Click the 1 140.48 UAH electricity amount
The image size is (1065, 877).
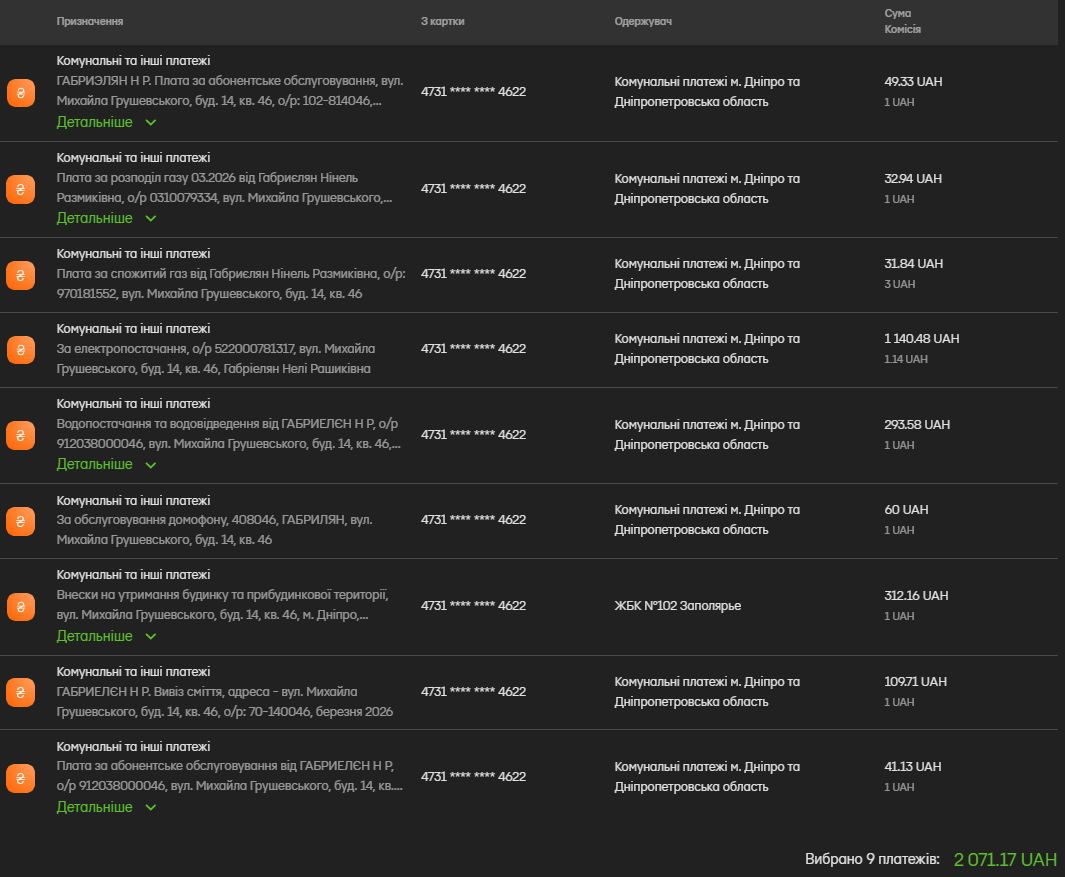921,339
